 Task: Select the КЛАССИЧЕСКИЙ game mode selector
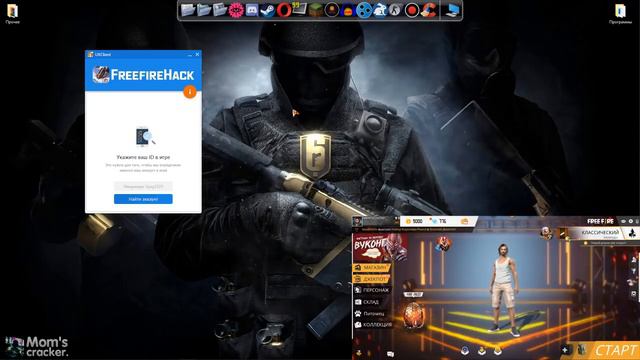[600, 233]
